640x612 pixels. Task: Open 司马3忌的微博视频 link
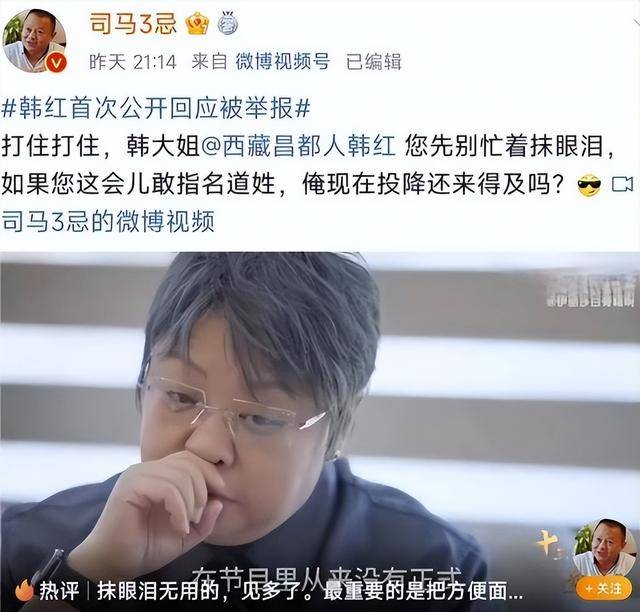(108, 221)
